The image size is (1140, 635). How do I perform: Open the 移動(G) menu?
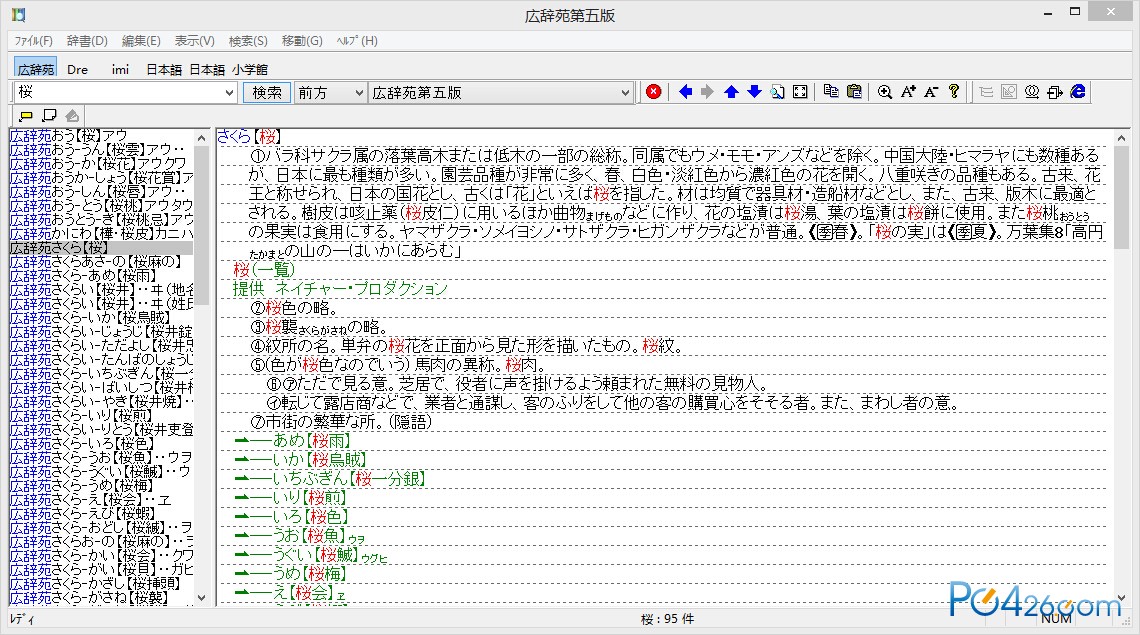[302, 41]
